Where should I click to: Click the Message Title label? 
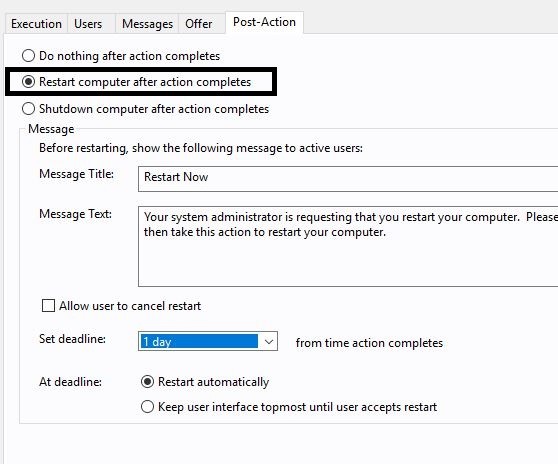(x=77, y=174)
